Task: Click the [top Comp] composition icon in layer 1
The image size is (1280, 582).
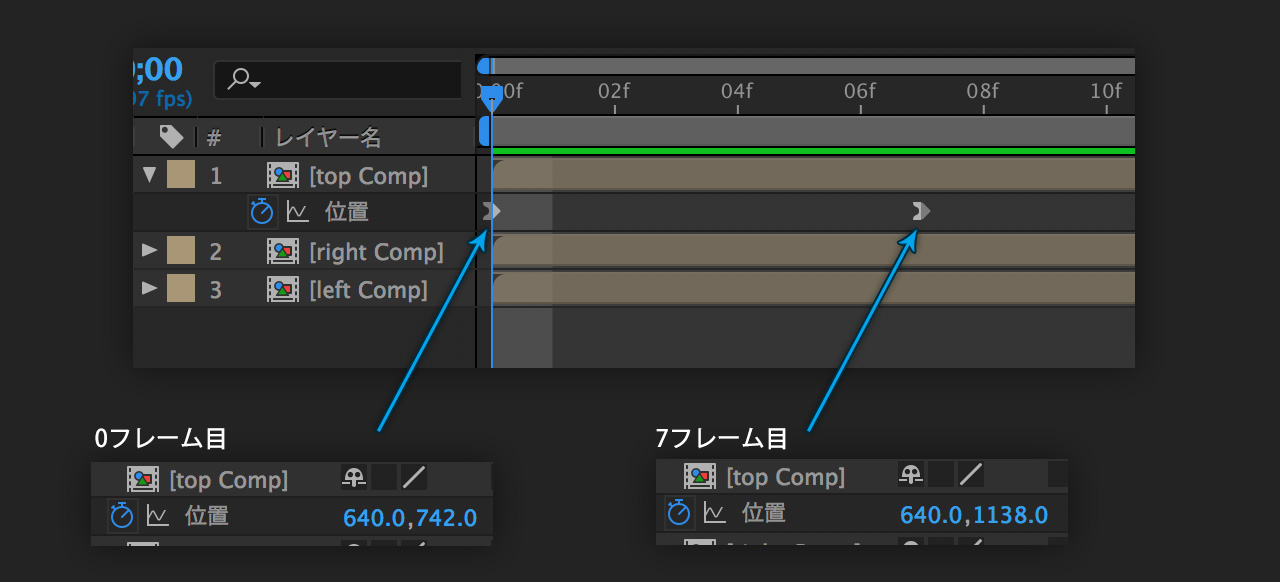Action: [x=283, y=176]
